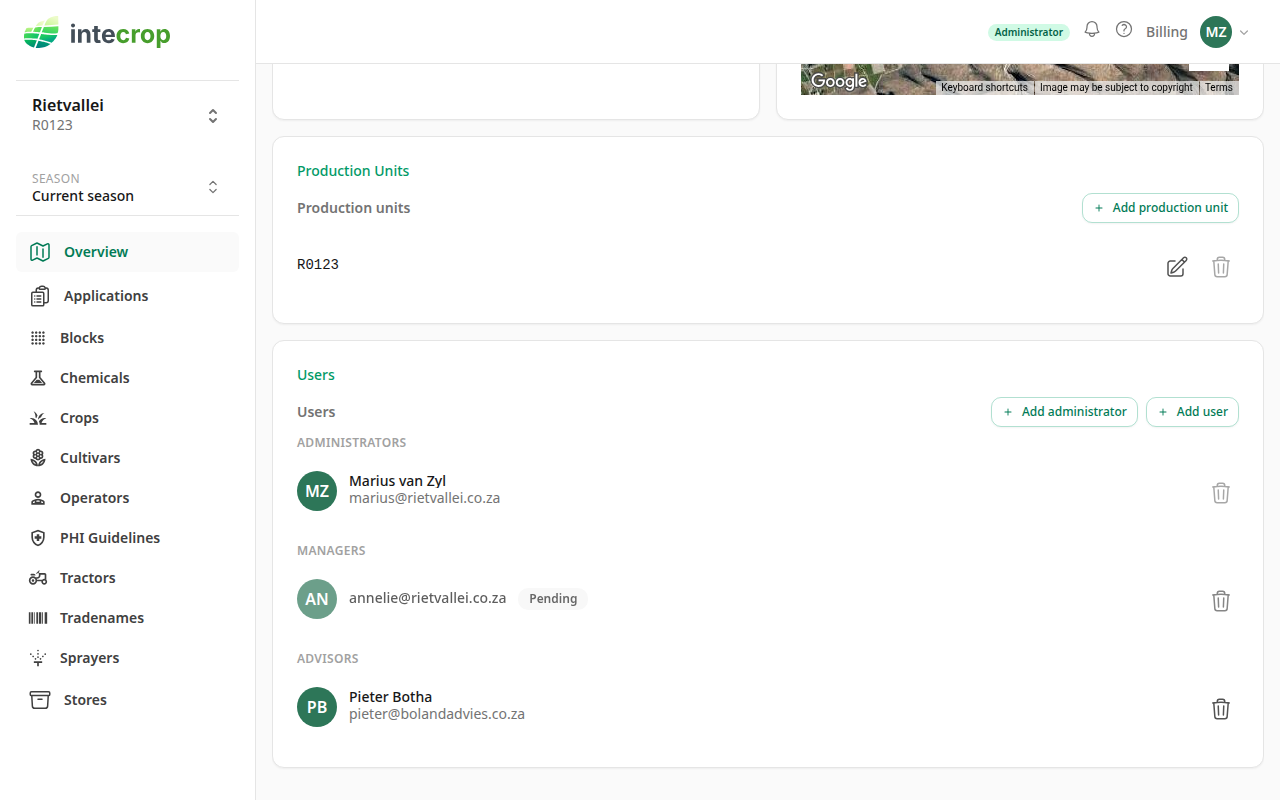
Task: Click Add production unit button
Action: tap(1160, 208)
